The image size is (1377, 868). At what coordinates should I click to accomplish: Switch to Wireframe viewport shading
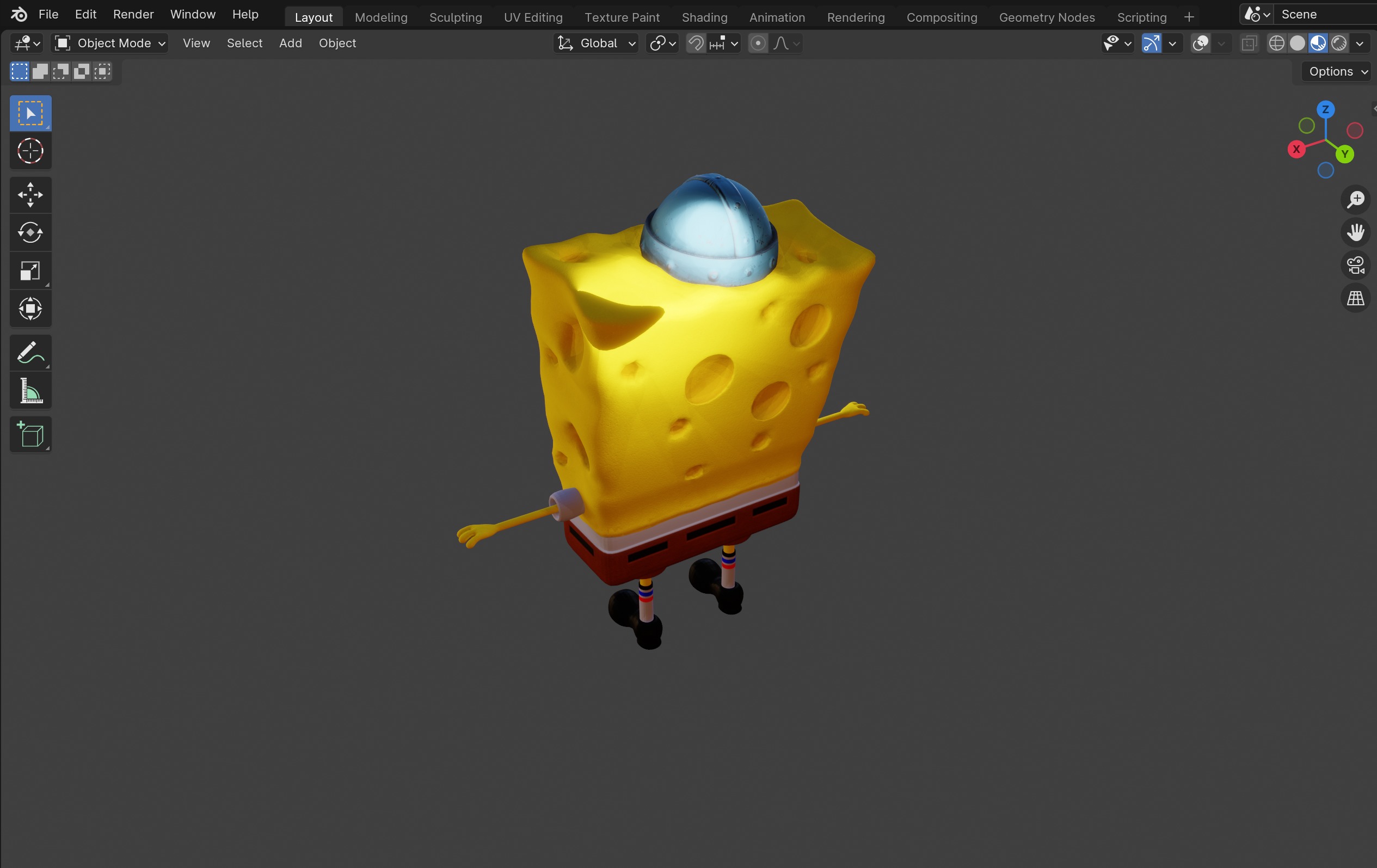[x=1276, y=44]
